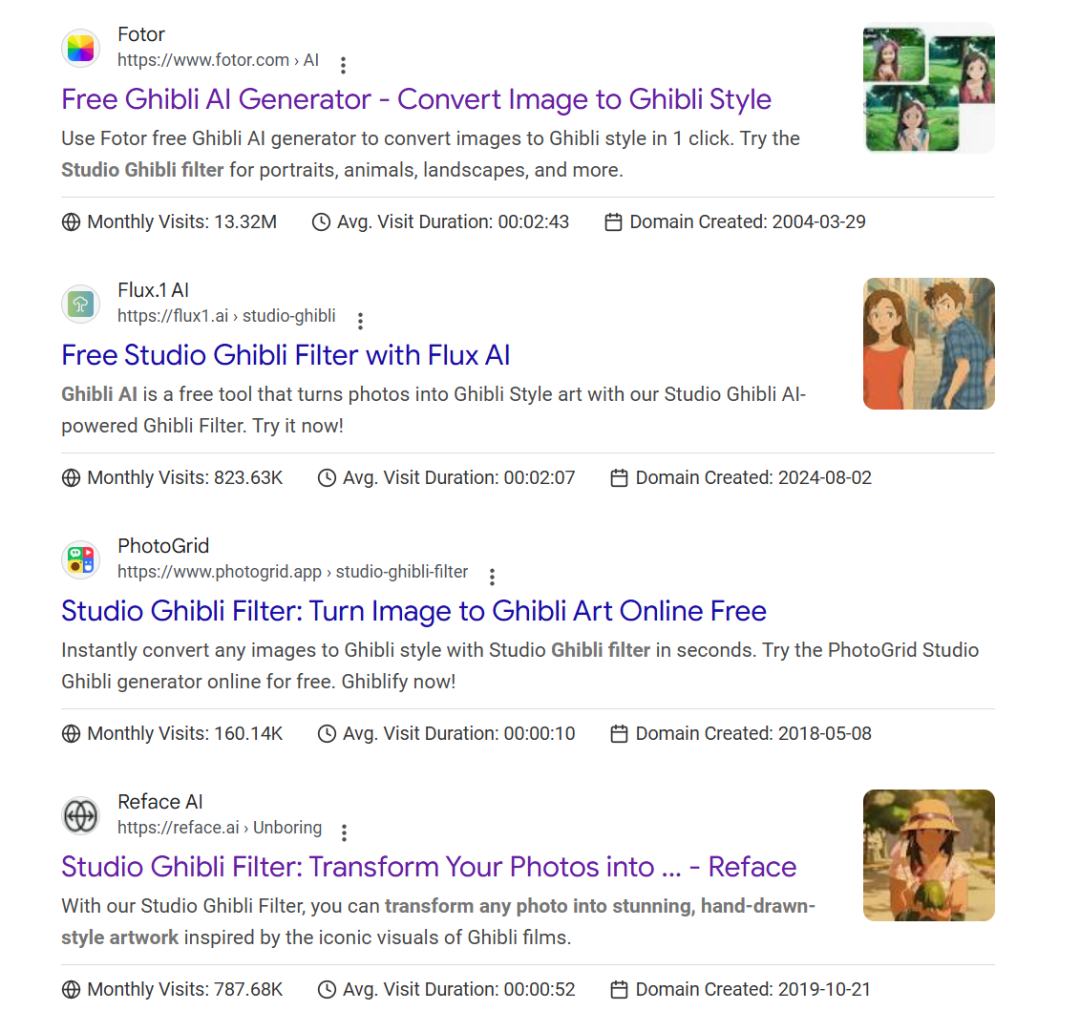The width and height of the screenshot is (1080, 1032).
Task: Click the https://www.photogrid.app URL text
Action: pyautogui.click(x=219, y=572)
